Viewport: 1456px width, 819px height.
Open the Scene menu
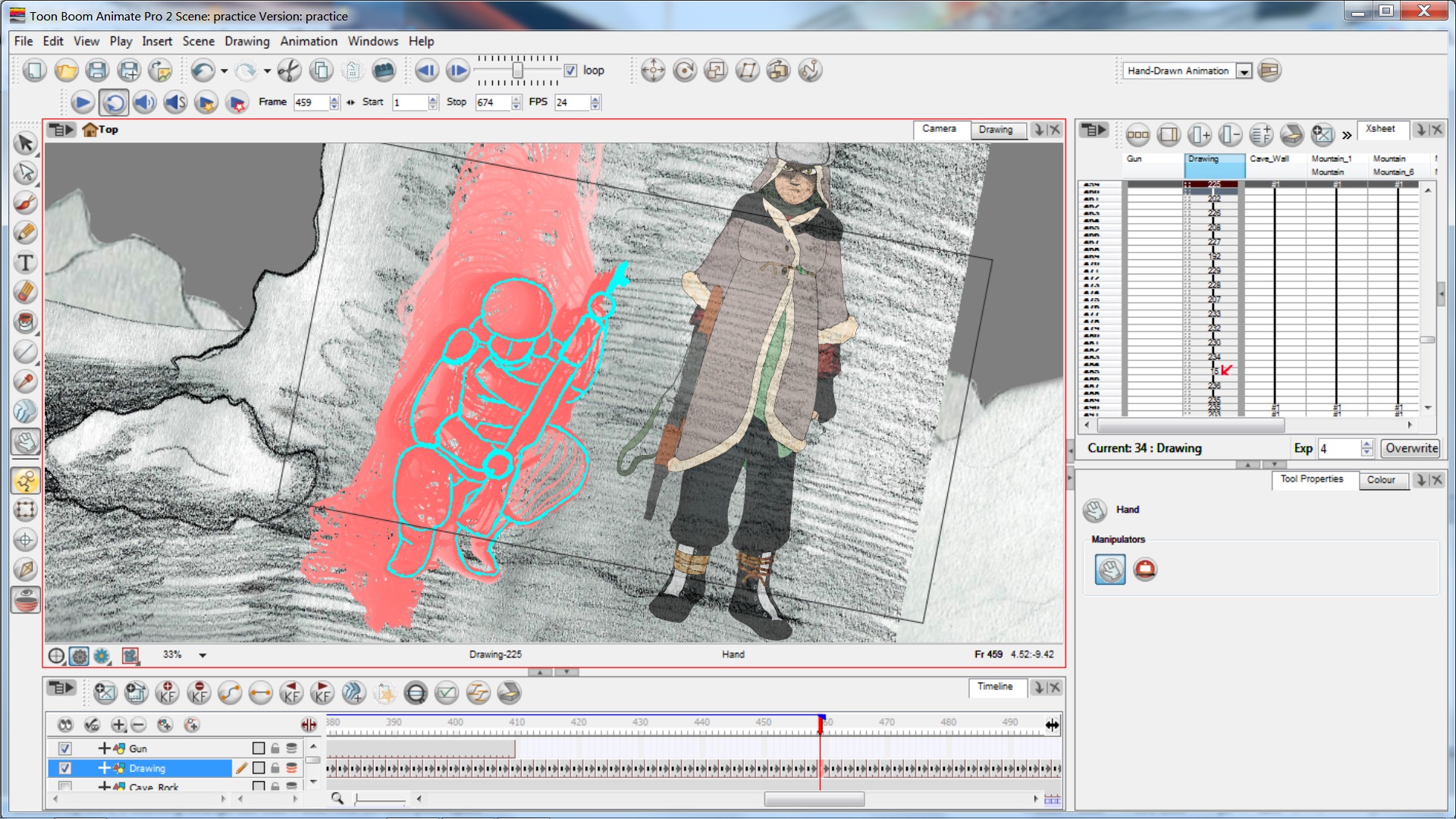tap(198, 41)
